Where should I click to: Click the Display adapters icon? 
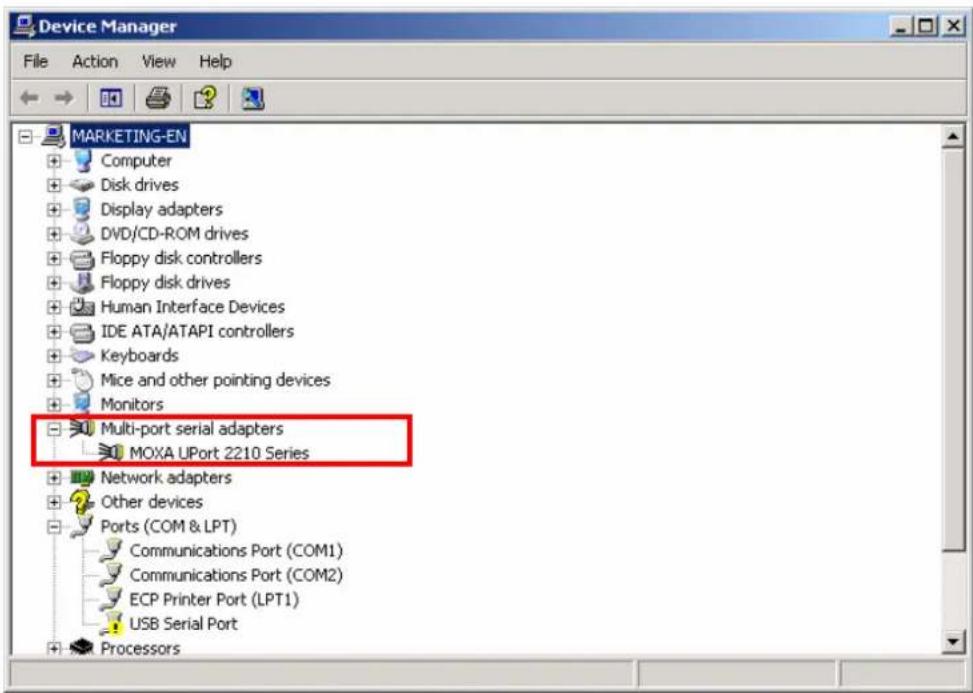81,209
